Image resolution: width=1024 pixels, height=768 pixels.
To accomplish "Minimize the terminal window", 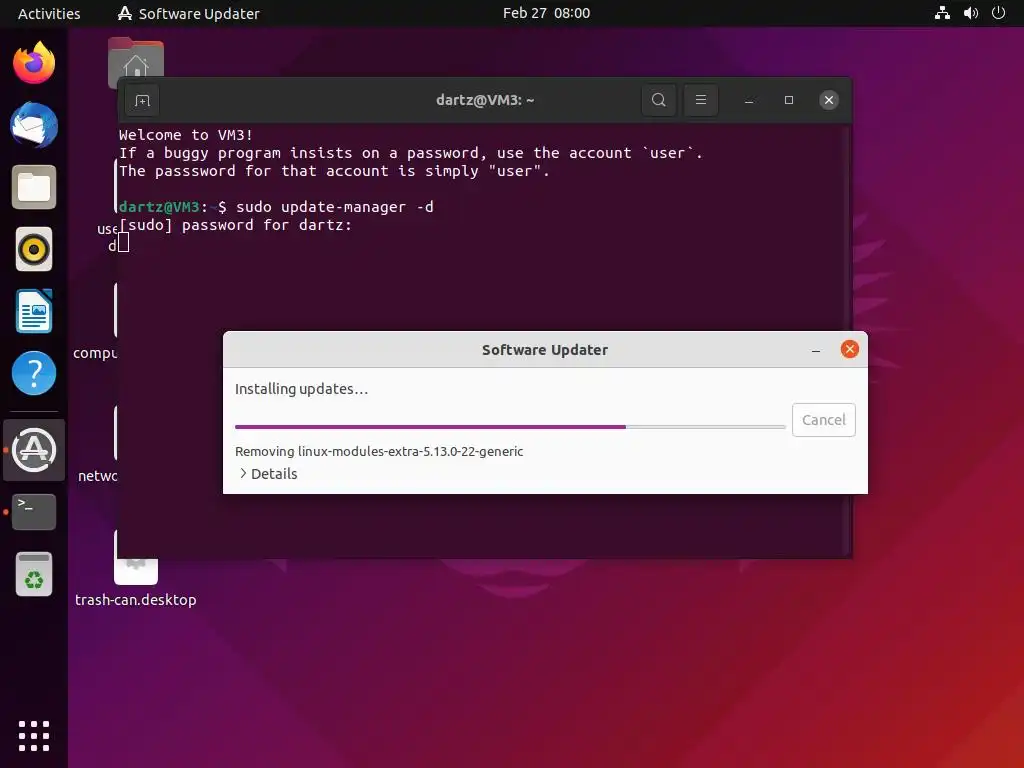I will pos(749,101).
